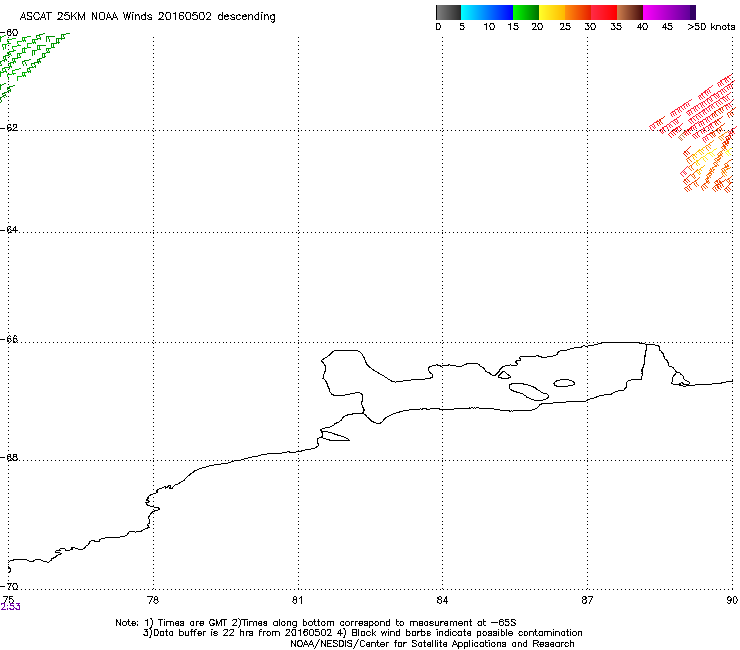Click the green 15–20 knots color segment
The image size is (740, 650).
click(526, 12)
